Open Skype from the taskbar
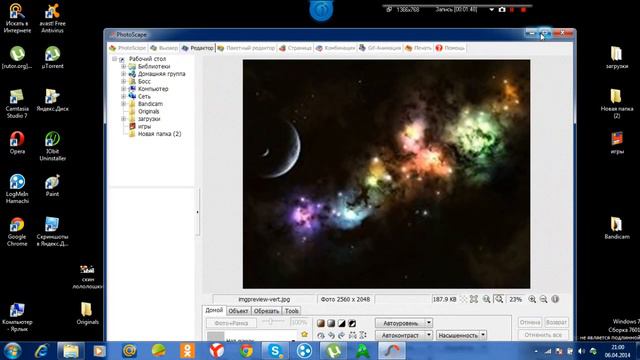 point(275,351)
